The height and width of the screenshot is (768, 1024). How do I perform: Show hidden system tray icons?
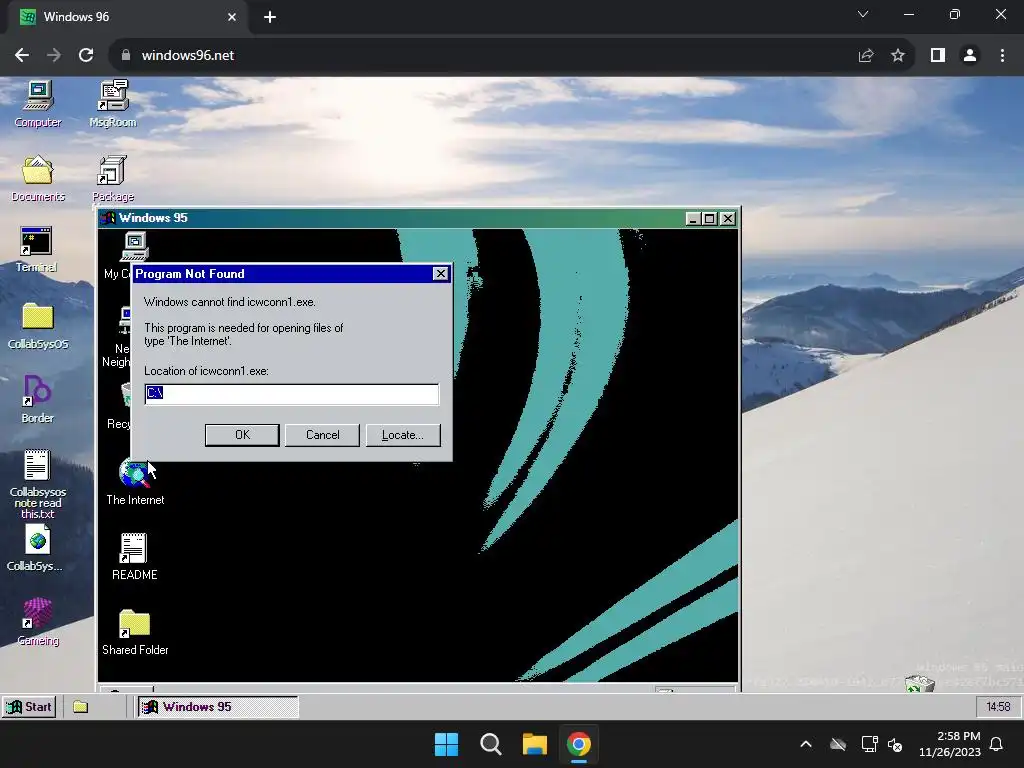click(x=806, y=744)
